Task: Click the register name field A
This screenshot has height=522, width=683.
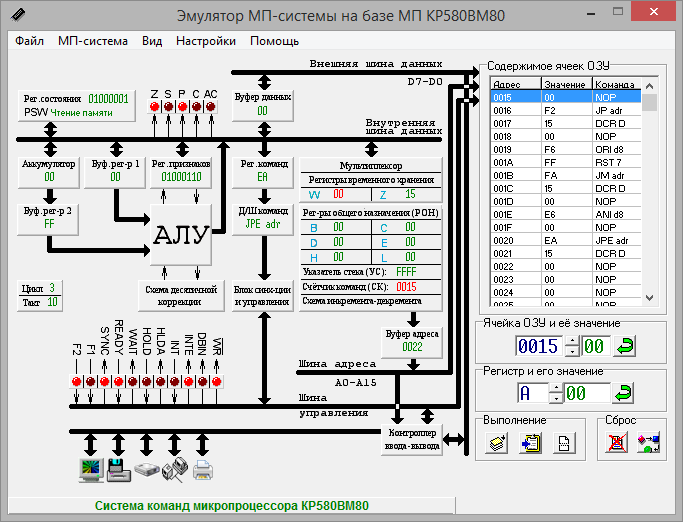Action: click(x=533, y=393)
